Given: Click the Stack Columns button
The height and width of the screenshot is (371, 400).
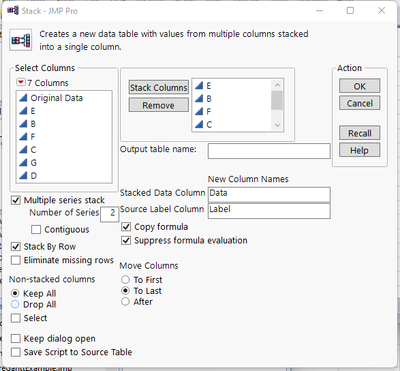Looking at the screenshot, I should (159, 88).
